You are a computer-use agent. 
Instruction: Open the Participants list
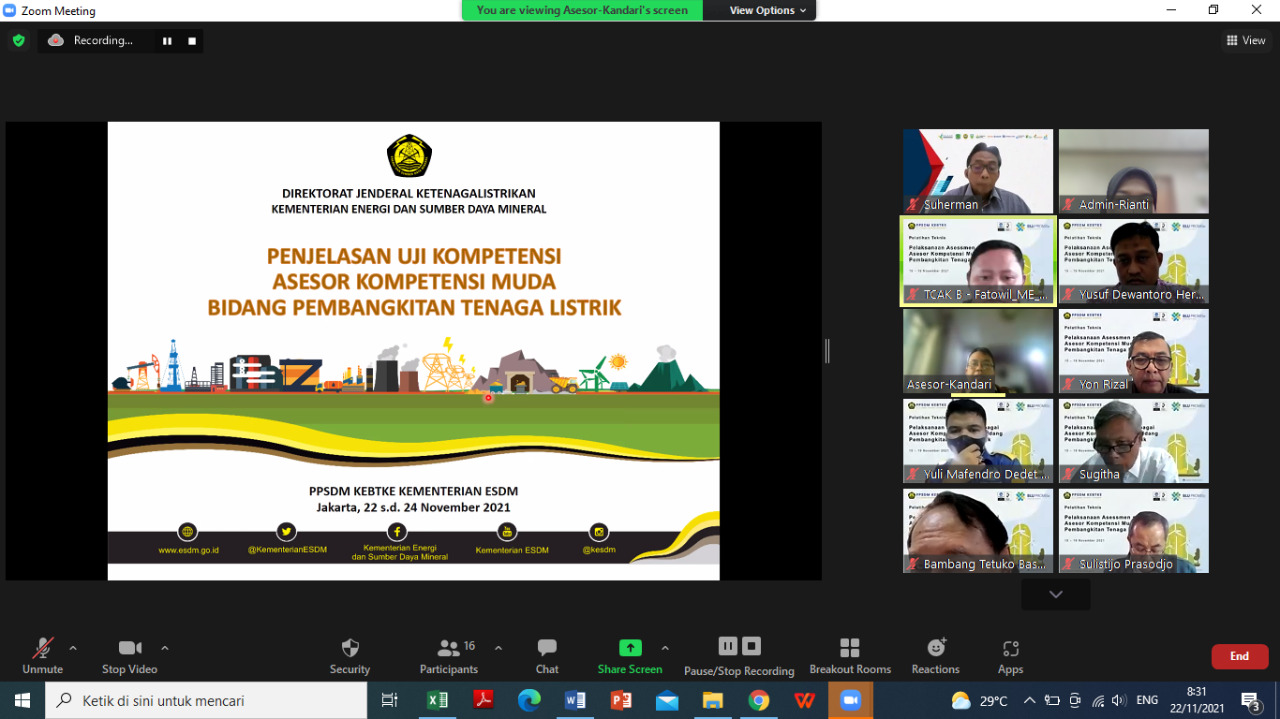coord(449,656)
